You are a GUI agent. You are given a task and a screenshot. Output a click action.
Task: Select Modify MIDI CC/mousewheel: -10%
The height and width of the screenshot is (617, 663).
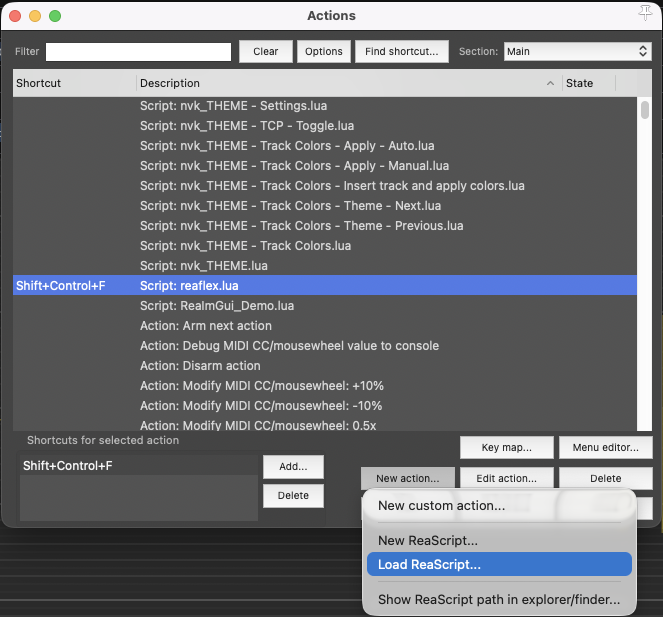coord(325,406)
